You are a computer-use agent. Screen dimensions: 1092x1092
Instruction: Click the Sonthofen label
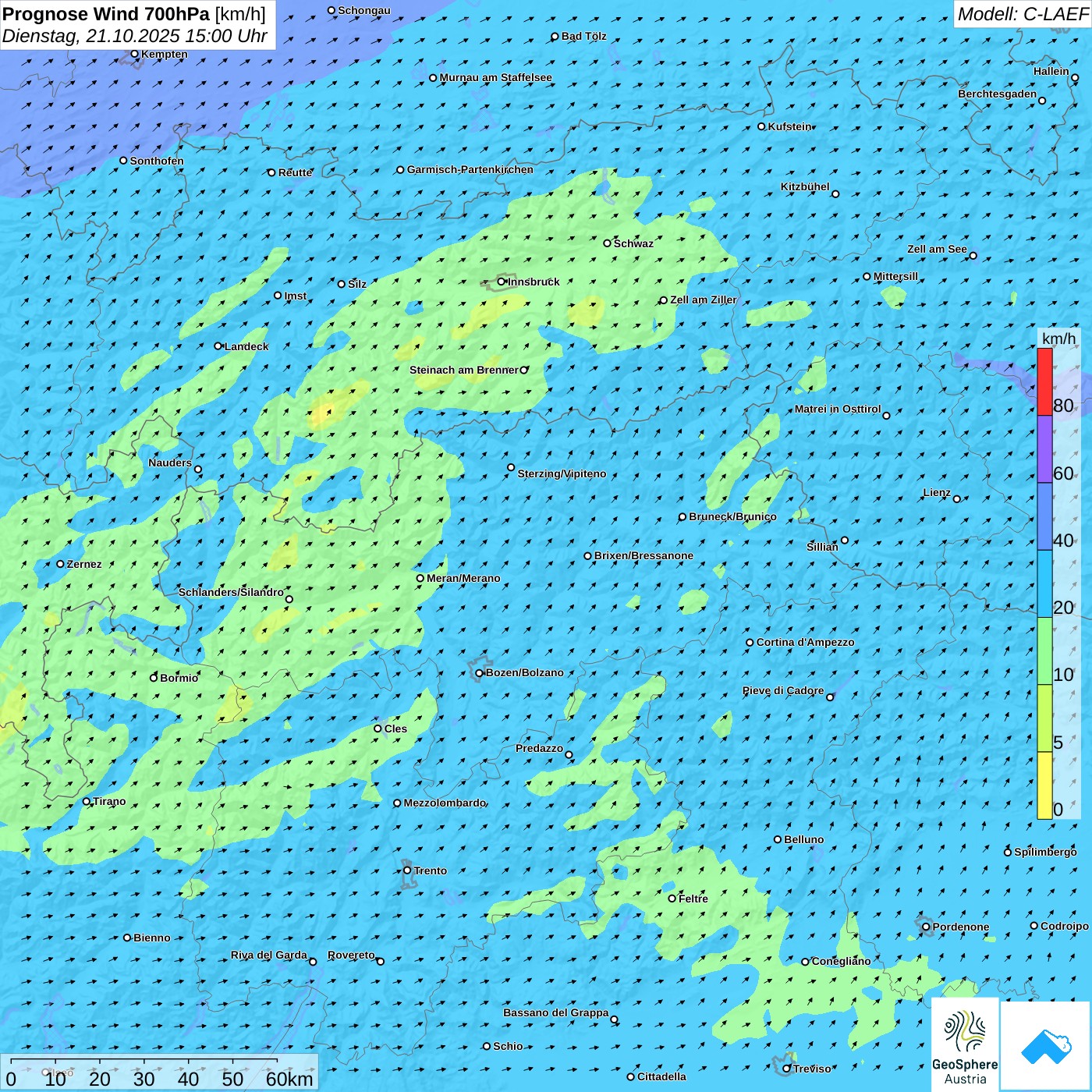click(x=157, y=161)
